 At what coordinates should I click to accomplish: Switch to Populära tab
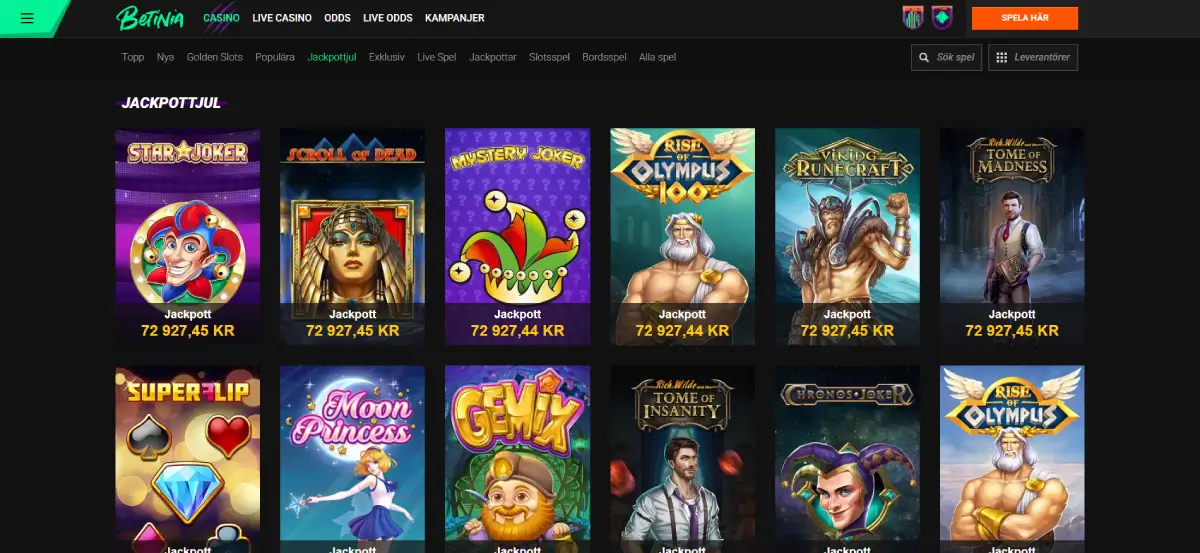[275, 57]
